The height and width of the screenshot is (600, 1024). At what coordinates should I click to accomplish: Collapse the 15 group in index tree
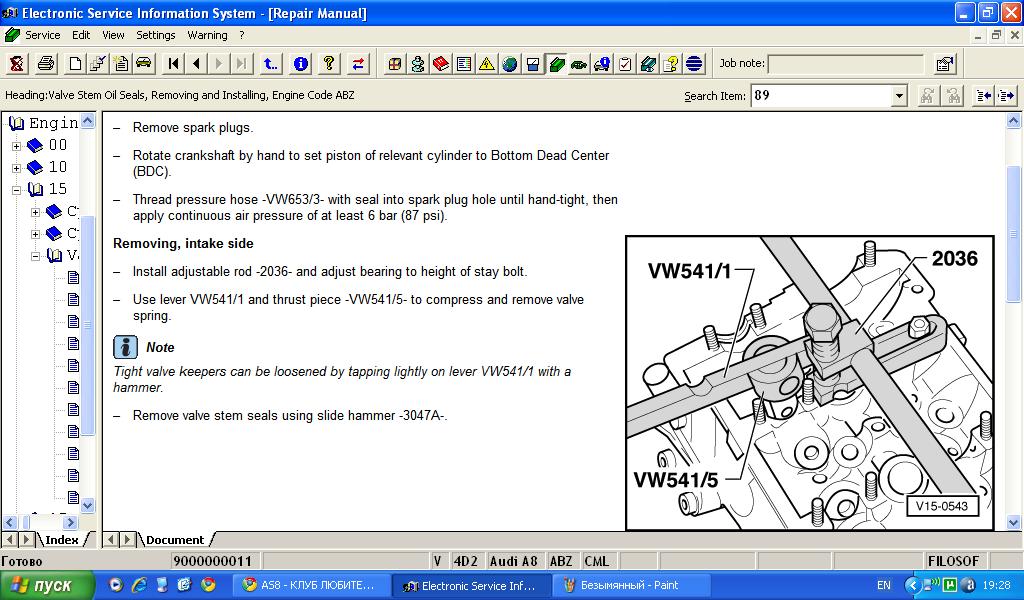tap(16, 190)
